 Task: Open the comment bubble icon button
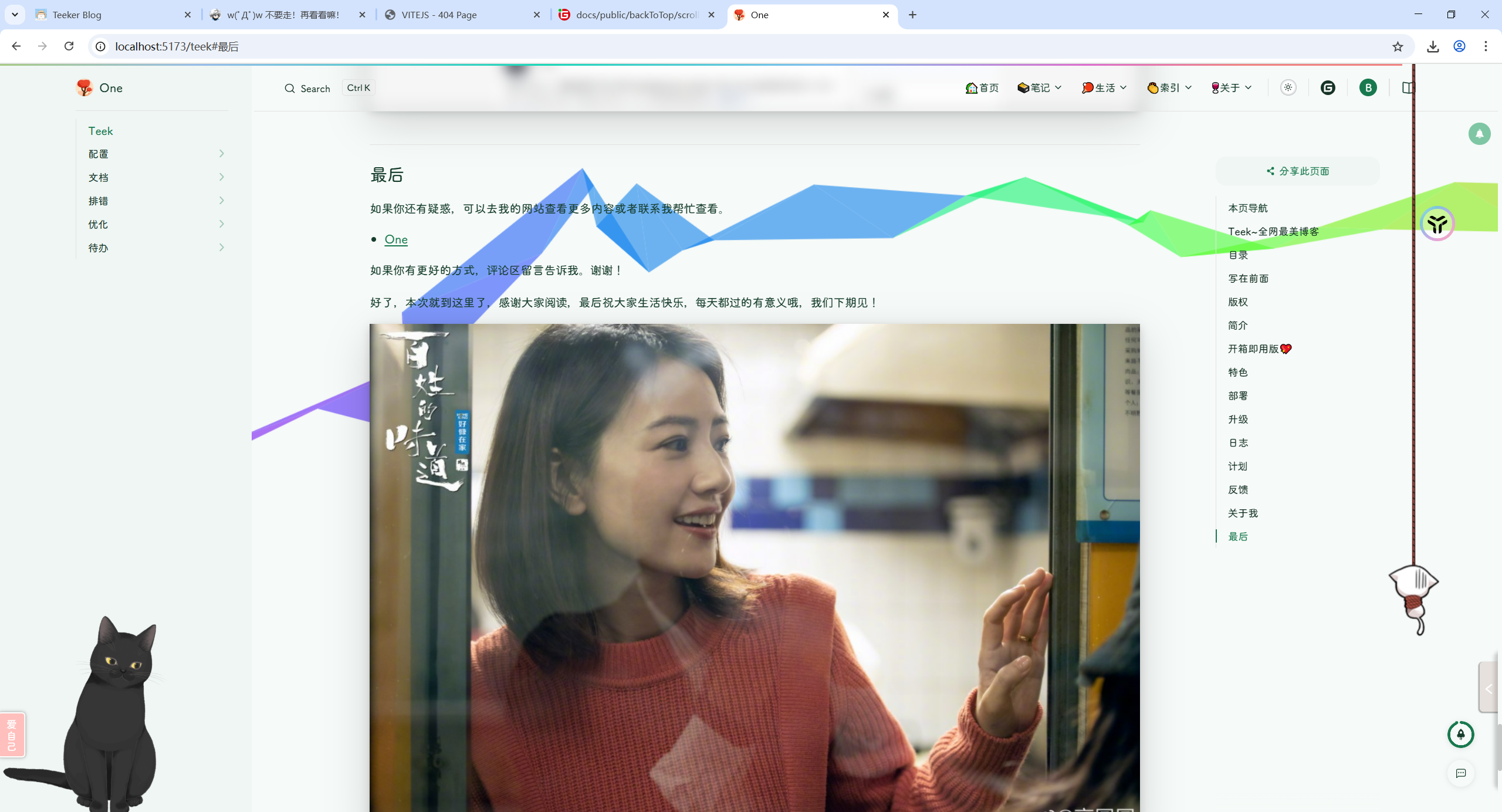1460,773
